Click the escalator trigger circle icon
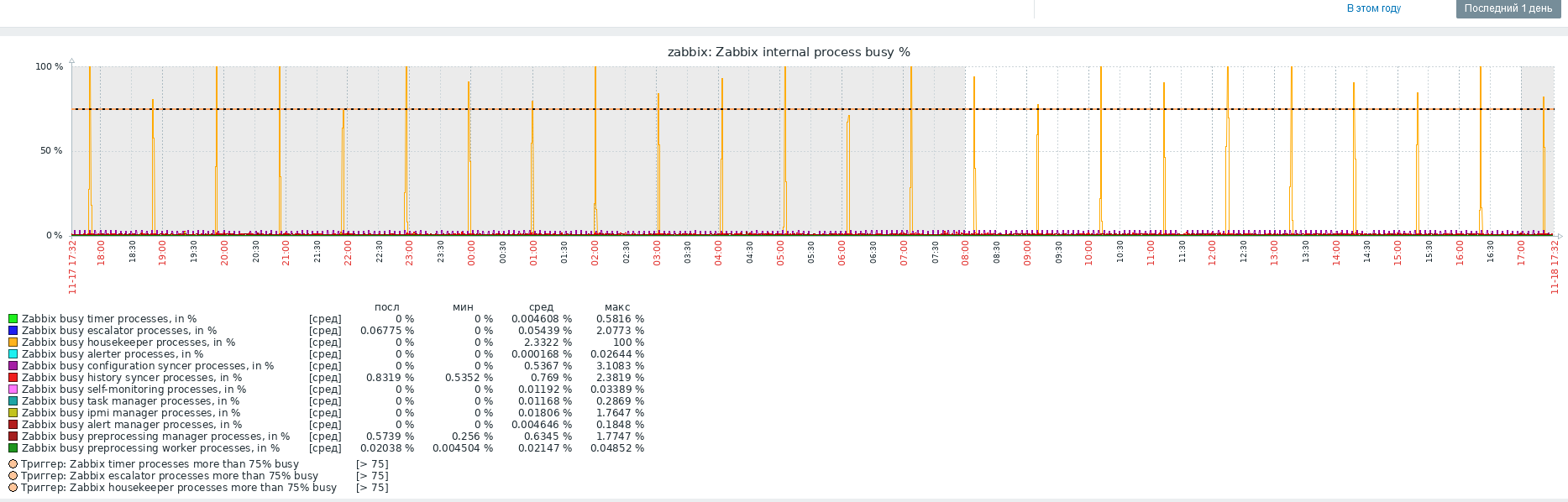1568x502 pixels. point(13,476)
